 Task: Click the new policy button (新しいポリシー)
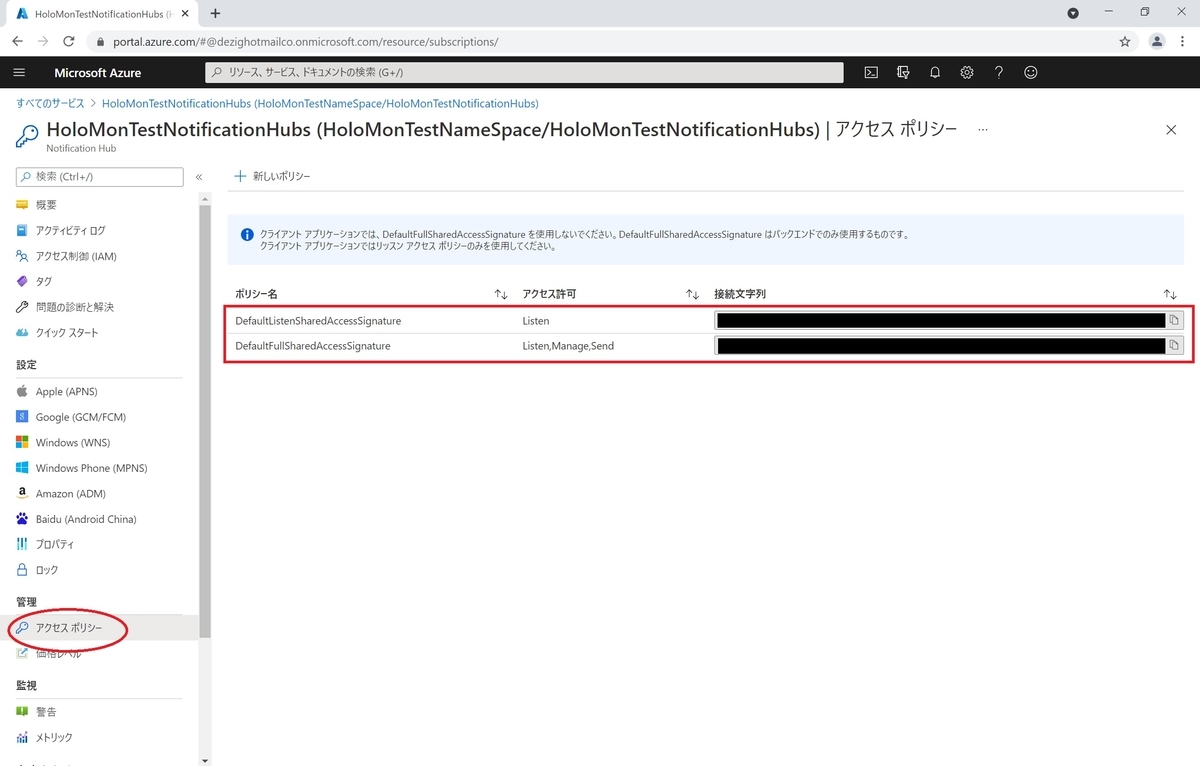[x=272, y=176]
